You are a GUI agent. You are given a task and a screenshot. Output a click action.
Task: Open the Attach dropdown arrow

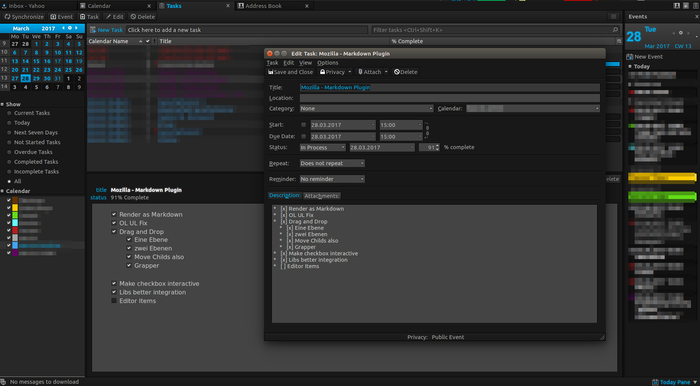click(x=386, y=72)
